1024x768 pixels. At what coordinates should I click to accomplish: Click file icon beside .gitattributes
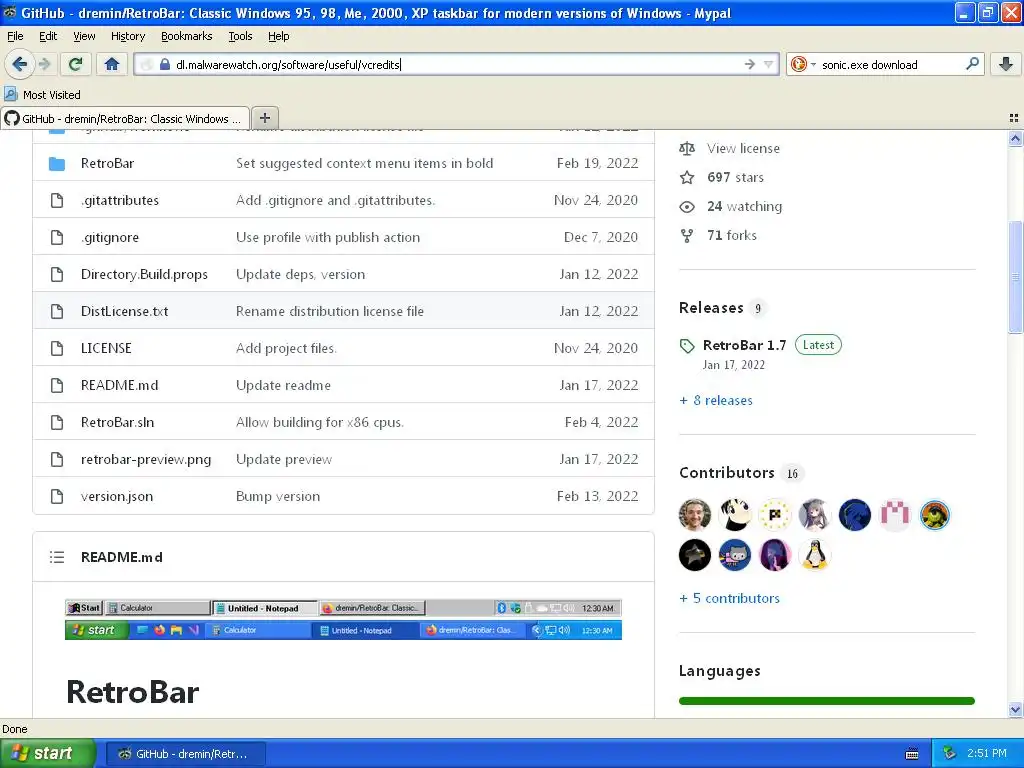57,200
